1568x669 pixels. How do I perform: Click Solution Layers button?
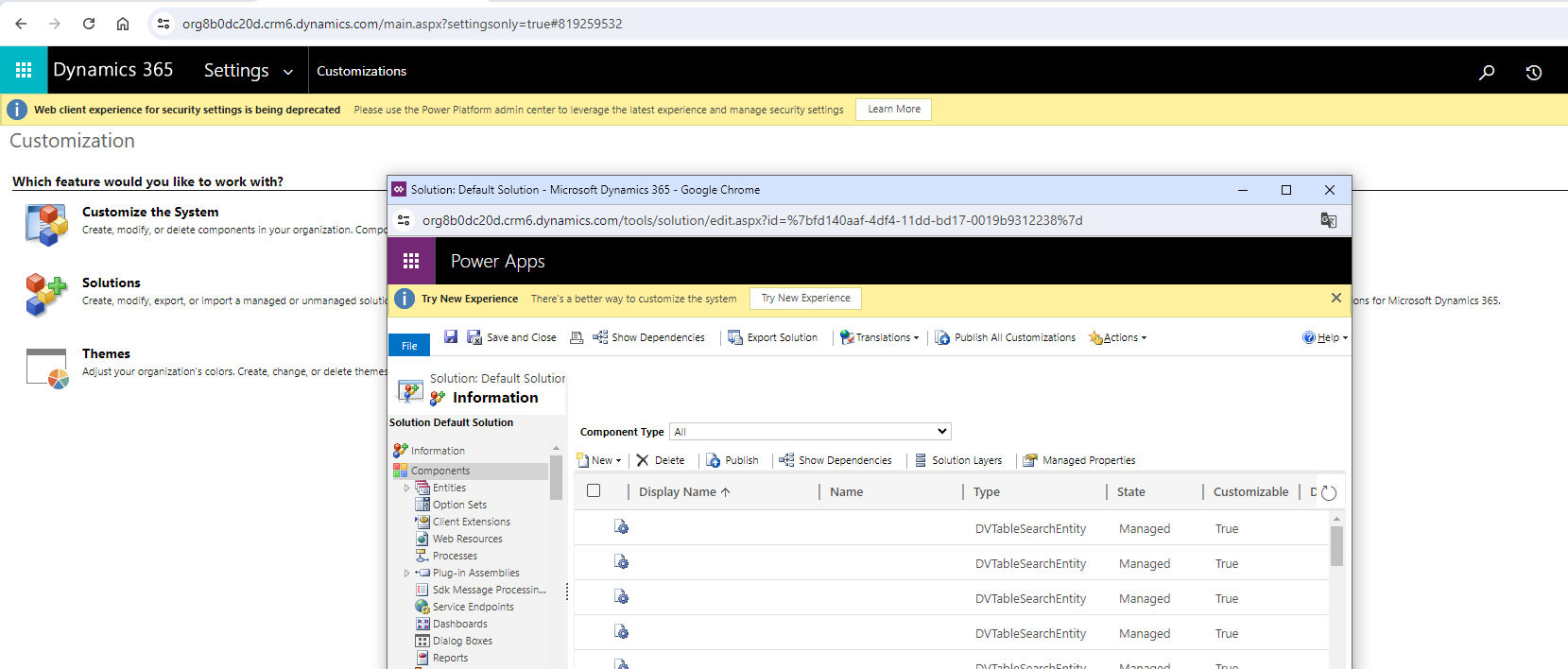[x=958, y=460]
